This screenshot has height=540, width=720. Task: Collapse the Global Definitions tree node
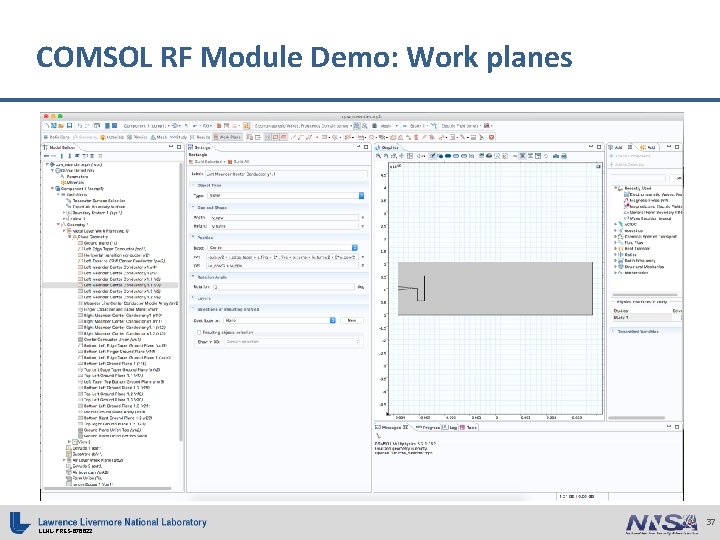(52, 170)
